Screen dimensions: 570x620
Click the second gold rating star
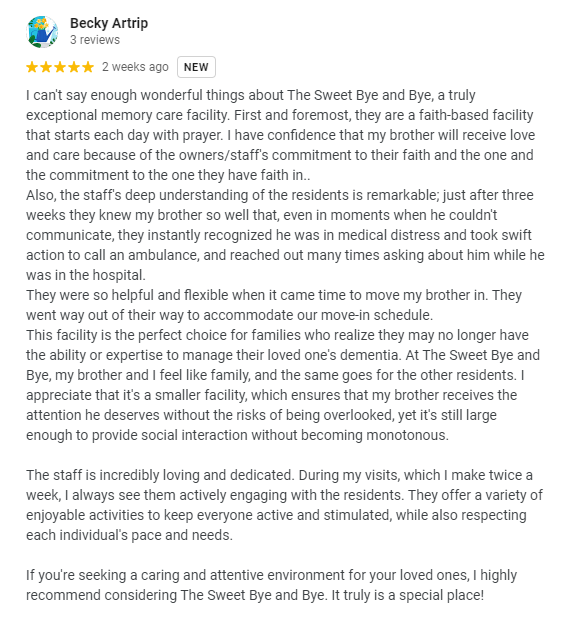tap(46, 67)
